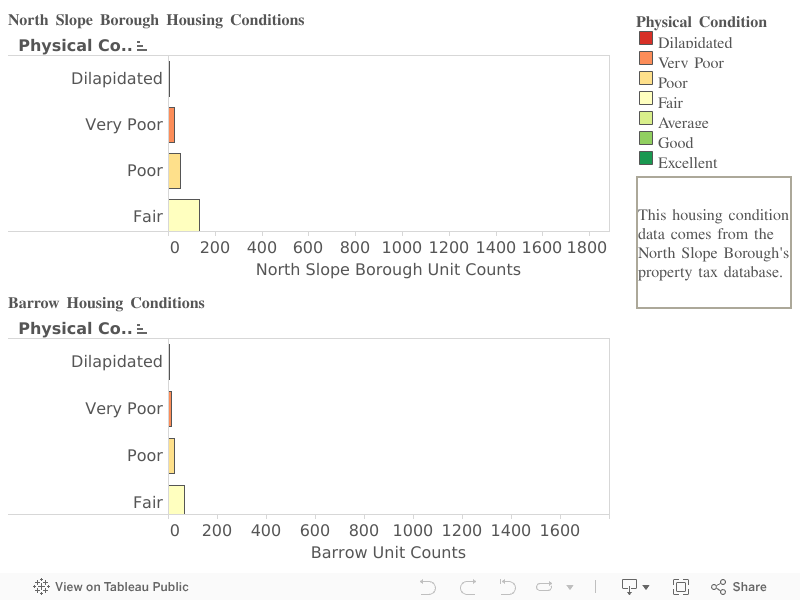Expand the refresh options dropdown arrow
Image resolution: width=800 pixels, height=600 pixels.
click(x=570, y=588)
